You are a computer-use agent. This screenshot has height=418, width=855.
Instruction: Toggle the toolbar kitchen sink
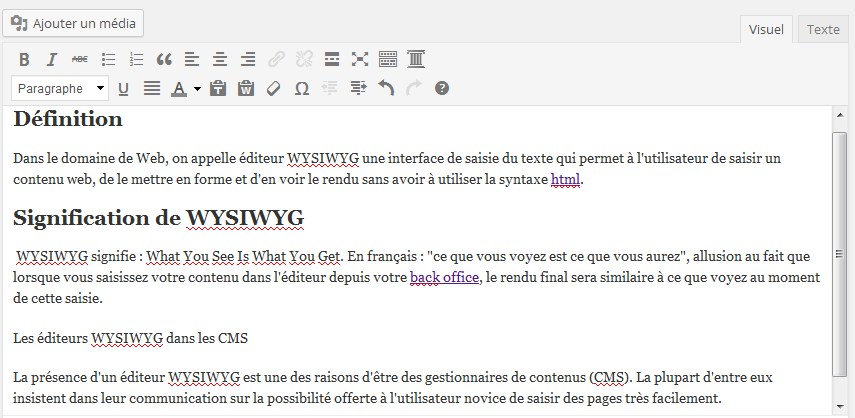388,59
